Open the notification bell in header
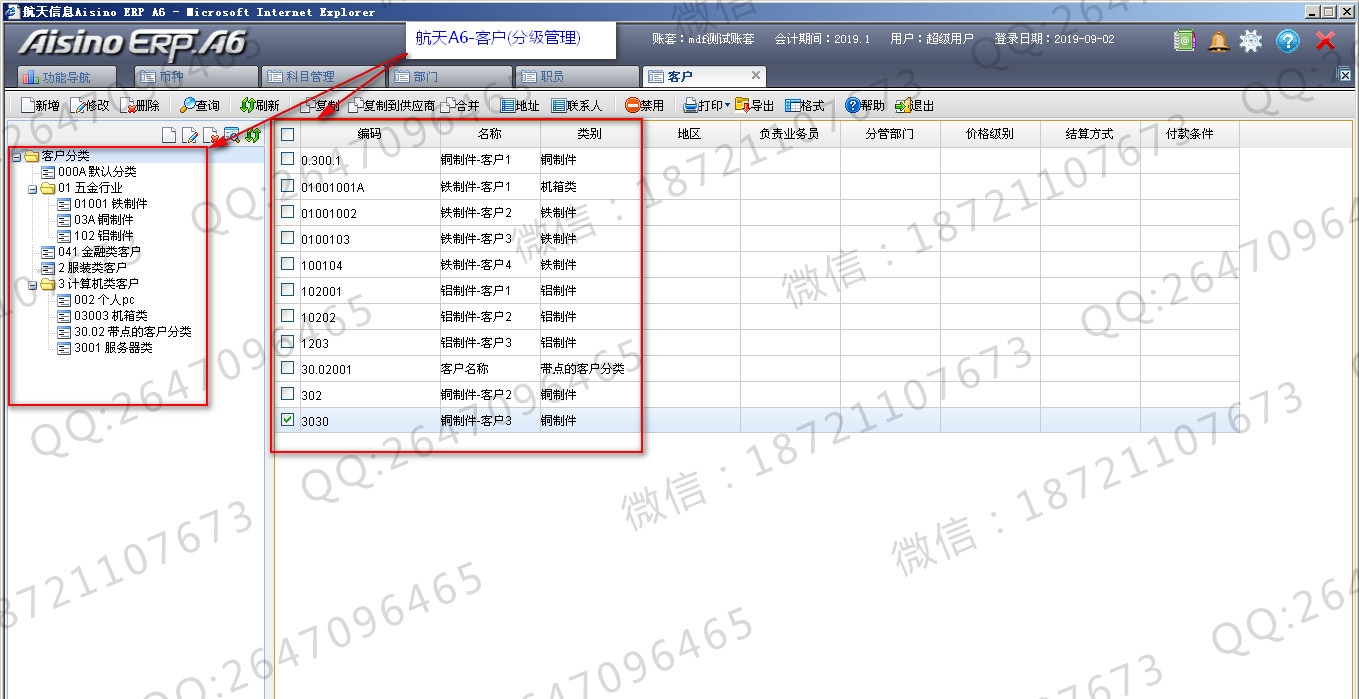Viewport: 1359px width, 699px height. [1218, 41]
